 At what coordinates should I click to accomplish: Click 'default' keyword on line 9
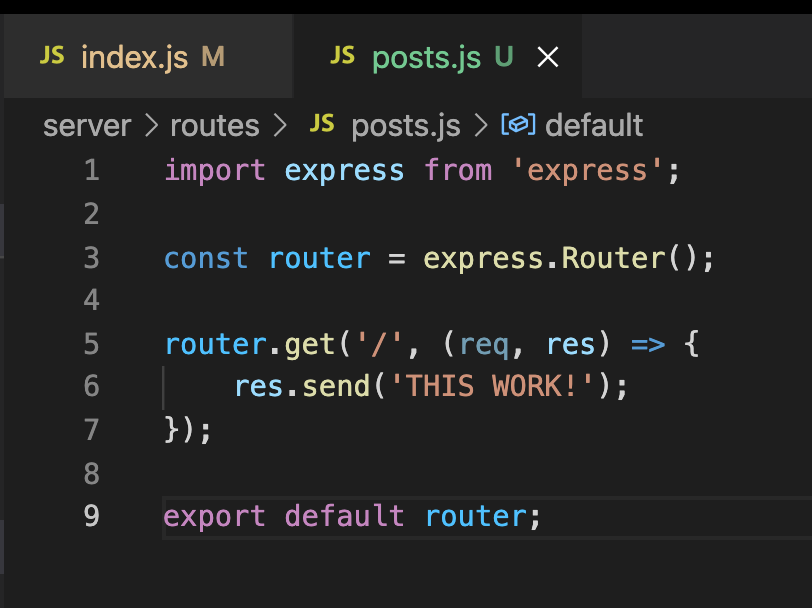tap(344, 516)
